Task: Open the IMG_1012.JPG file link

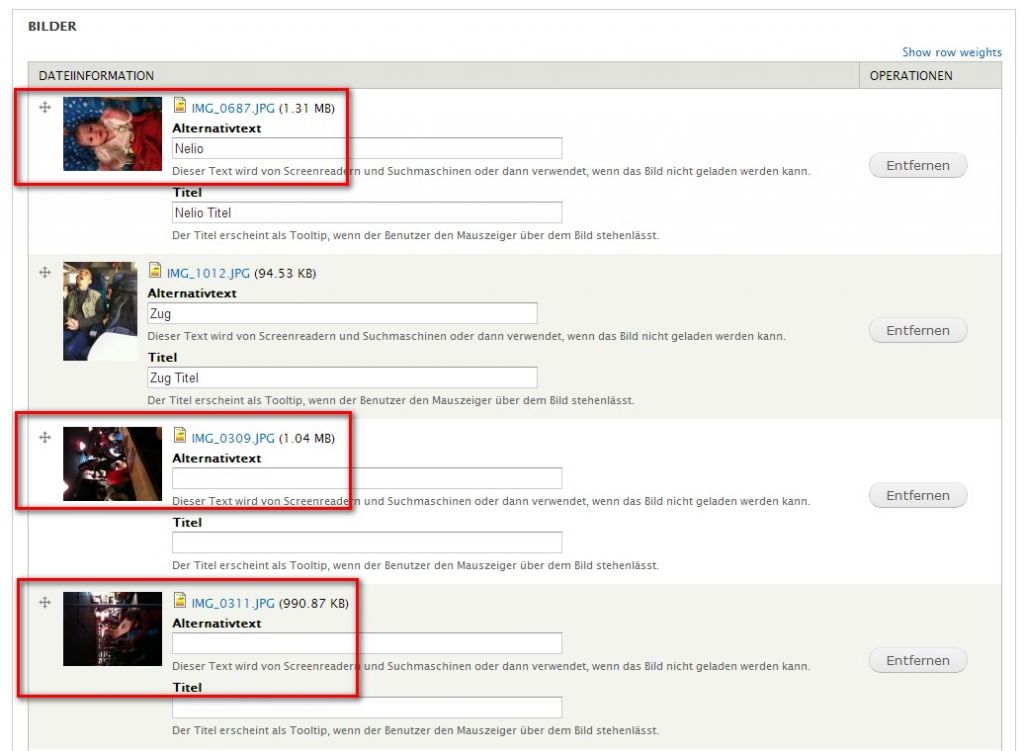Action: click(208, 273)
